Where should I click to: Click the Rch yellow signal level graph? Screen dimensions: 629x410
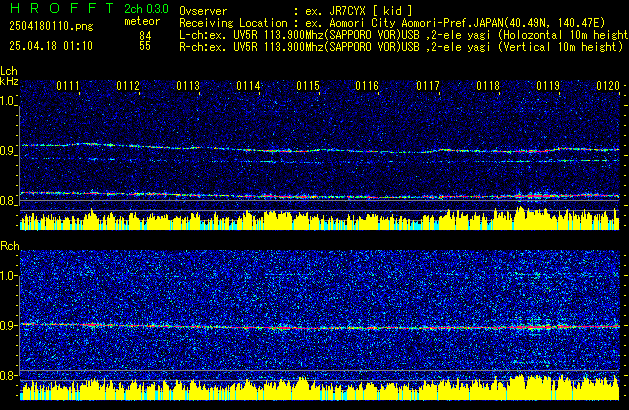[x=320, y=388]
